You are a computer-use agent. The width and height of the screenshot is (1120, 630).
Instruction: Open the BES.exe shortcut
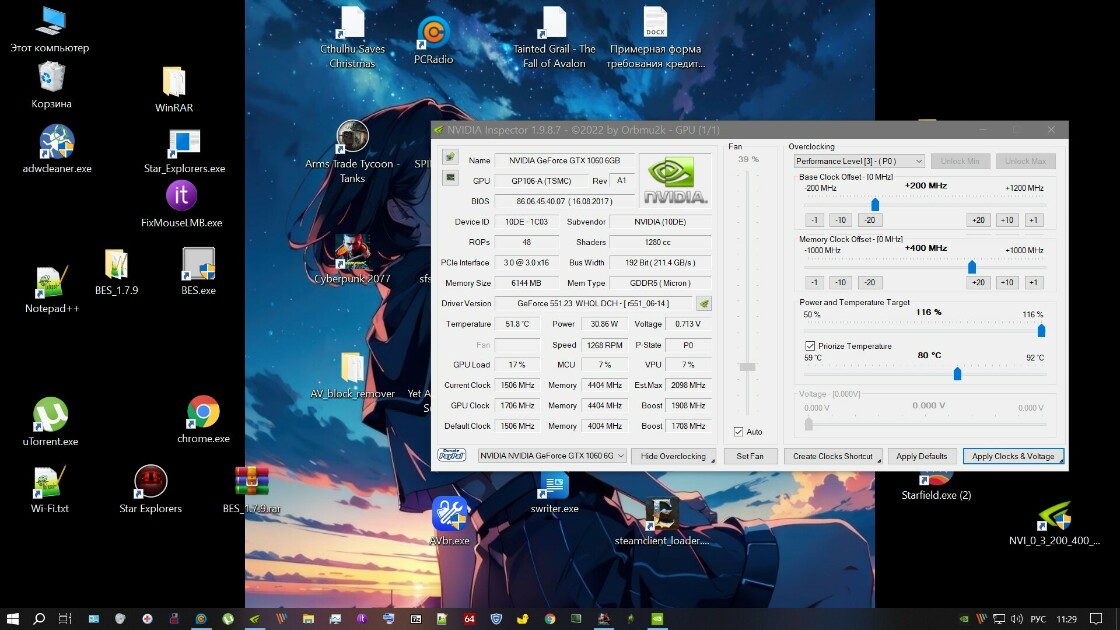tap(198, 271)
